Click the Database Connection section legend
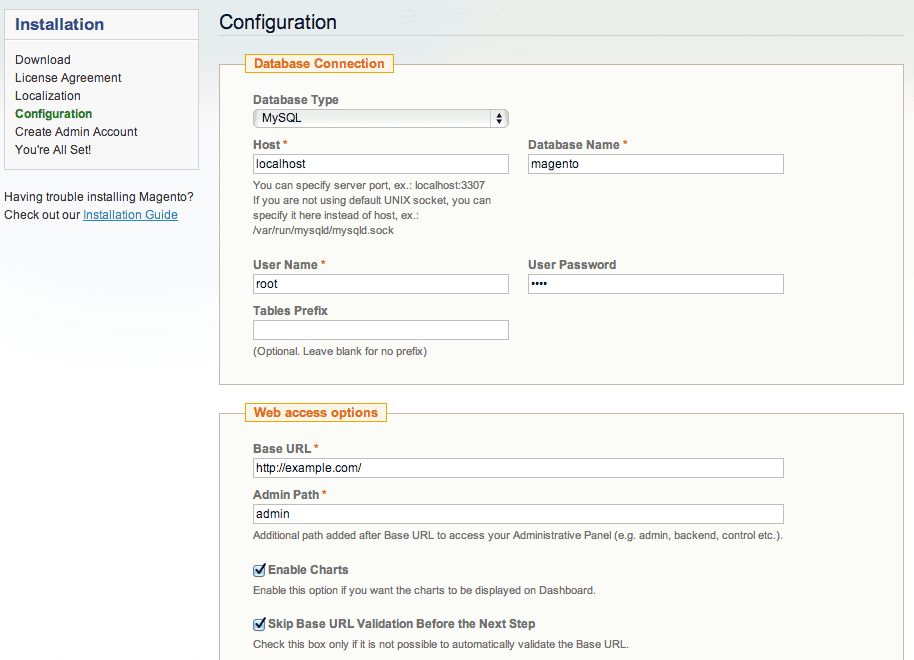Image resolution: width=914 pixels, height=660 pixels. [319, 64]
